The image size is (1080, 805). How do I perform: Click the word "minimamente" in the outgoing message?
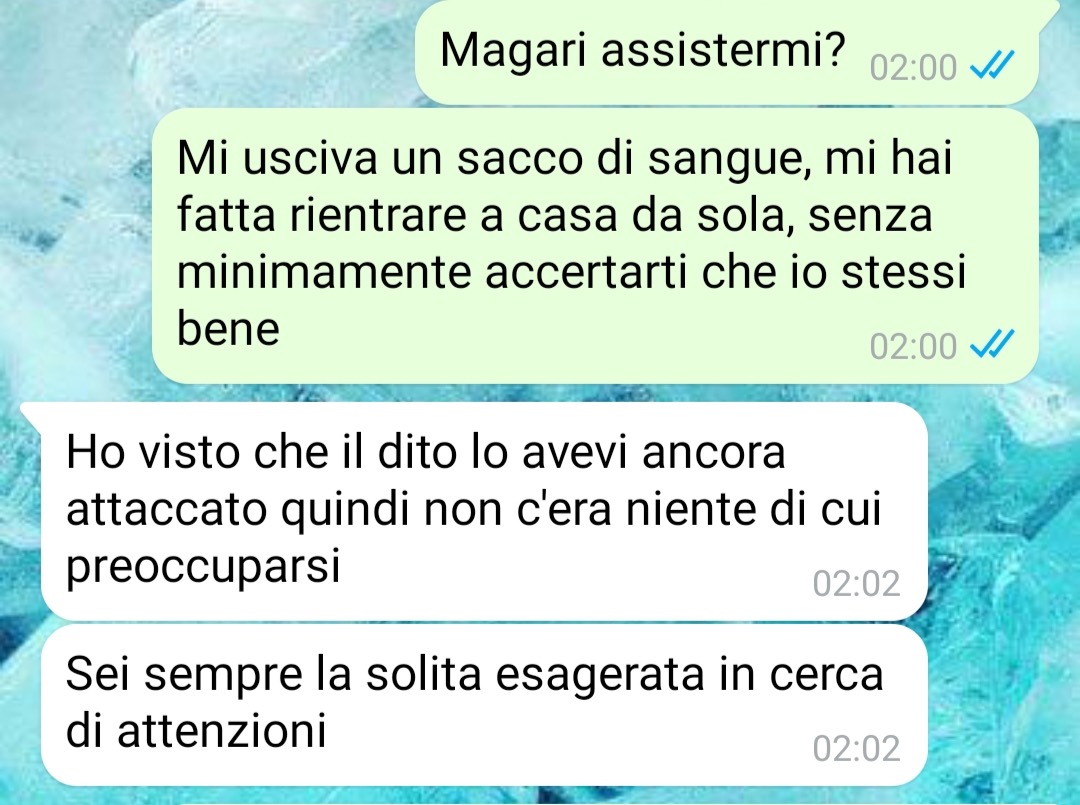coord(324,271)
